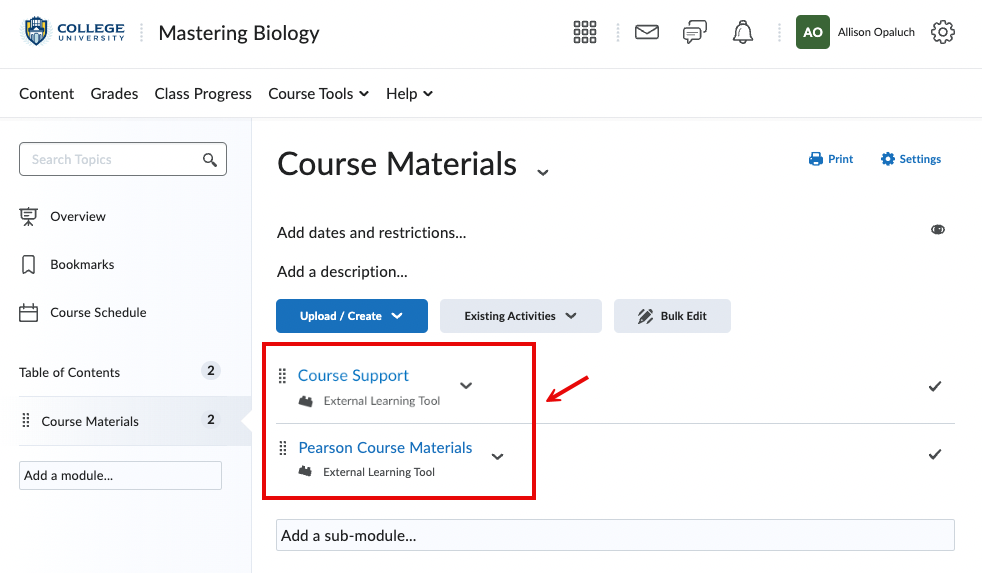Screen dimensions: 982x573
Task: Expand the Course Materials title dropdown
Action: 543,172
